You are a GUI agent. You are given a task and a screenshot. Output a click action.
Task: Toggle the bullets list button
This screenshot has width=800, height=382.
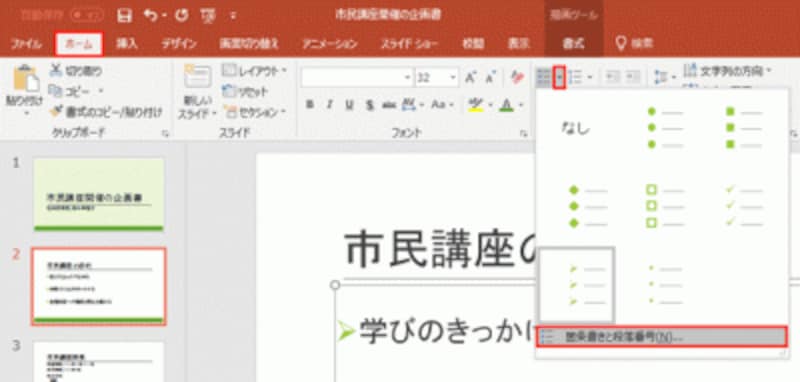[x=544, y=78]
